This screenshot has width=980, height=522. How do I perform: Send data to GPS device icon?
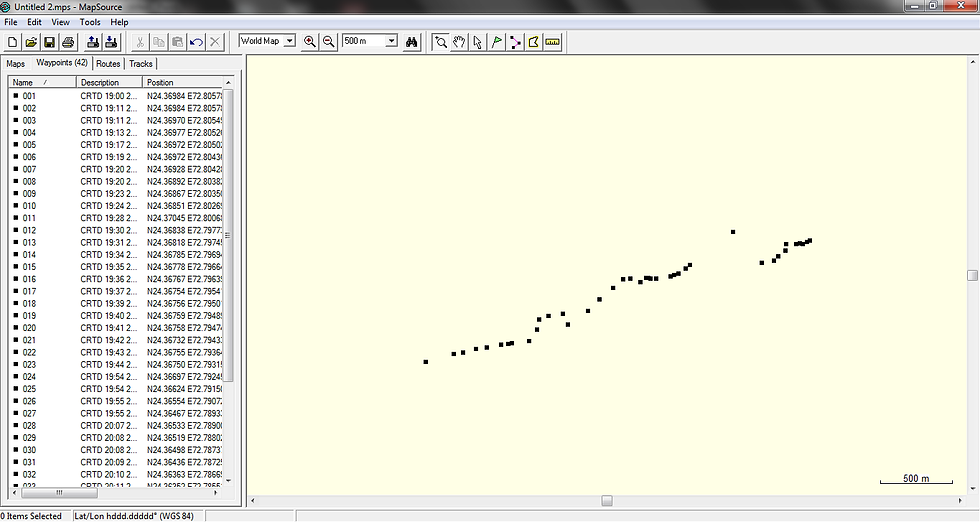point(92,42)
